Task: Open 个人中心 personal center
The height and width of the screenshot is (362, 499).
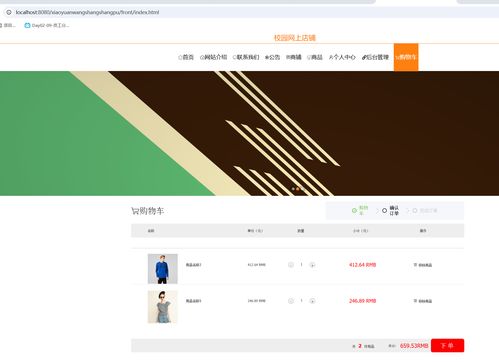Action: click(342, 57)
